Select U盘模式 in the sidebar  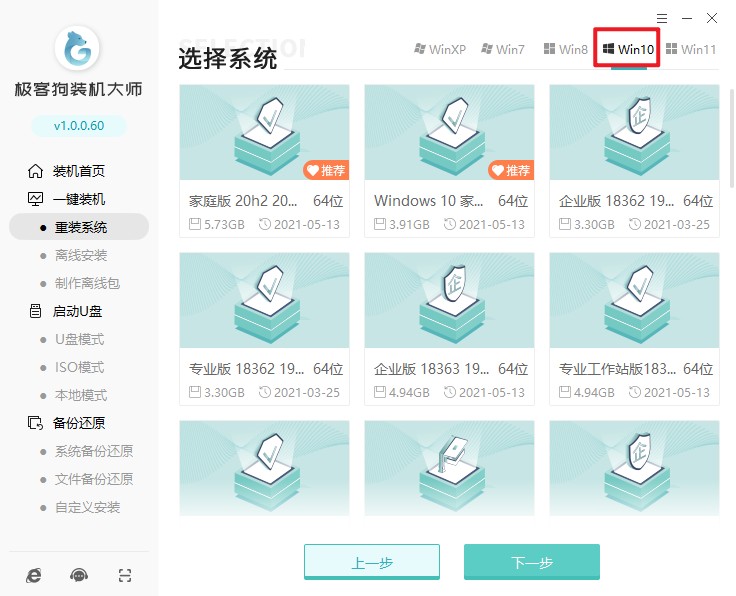79,339
